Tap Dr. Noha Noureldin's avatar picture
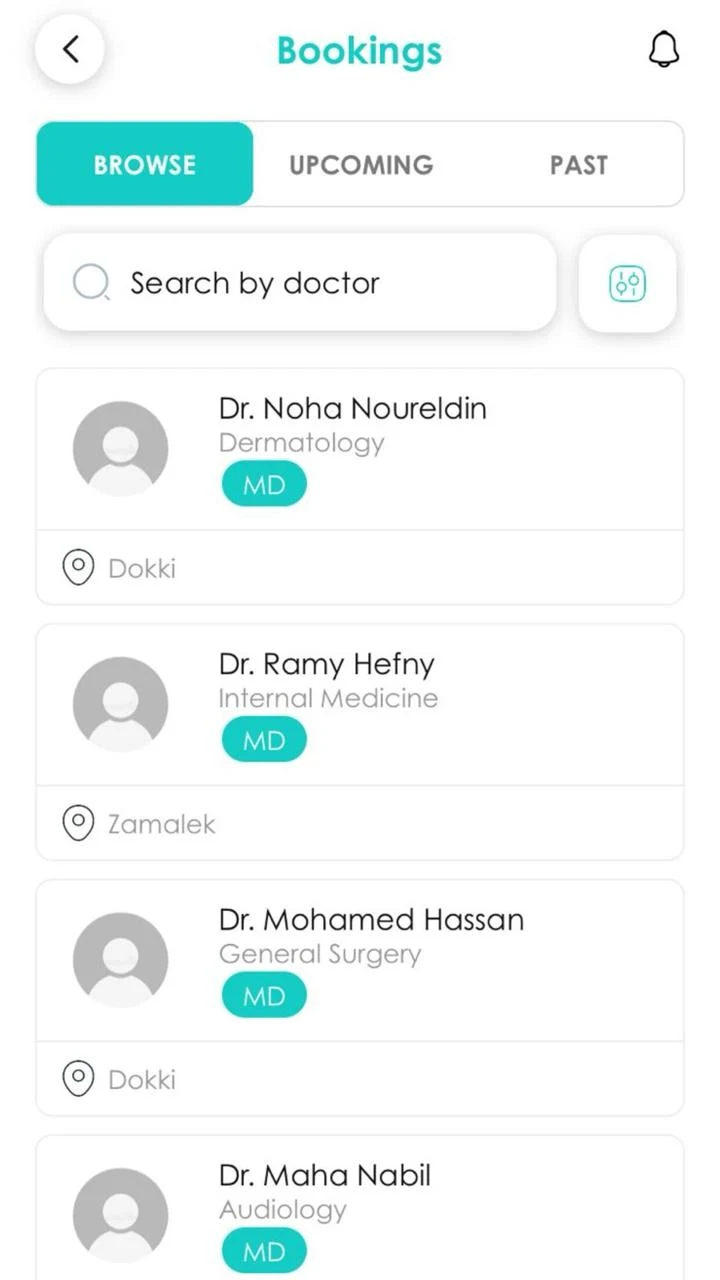 120,449
